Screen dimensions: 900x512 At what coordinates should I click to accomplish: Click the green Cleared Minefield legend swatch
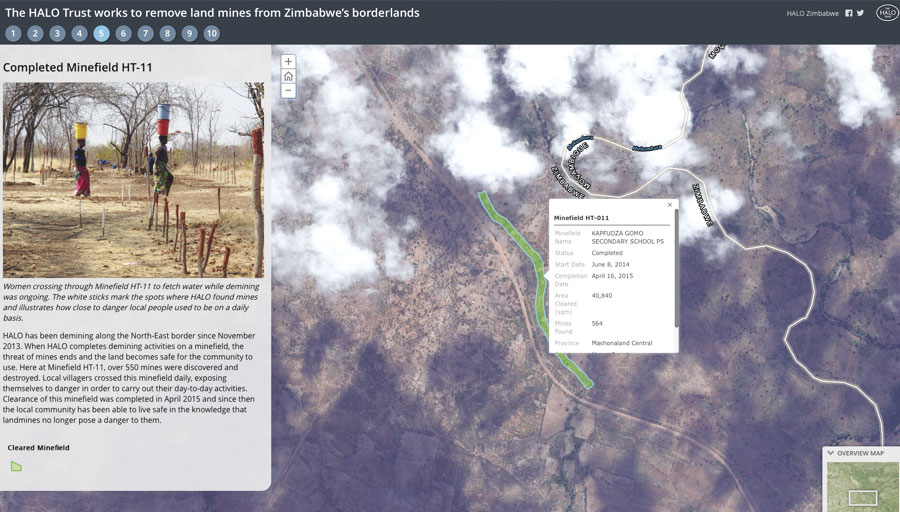point(16,466)
